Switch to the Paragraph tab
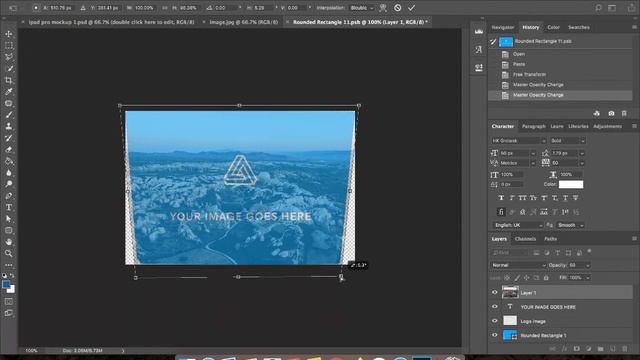Image resolution: width=640 pixels, height=360 pixels. [533, 127]
